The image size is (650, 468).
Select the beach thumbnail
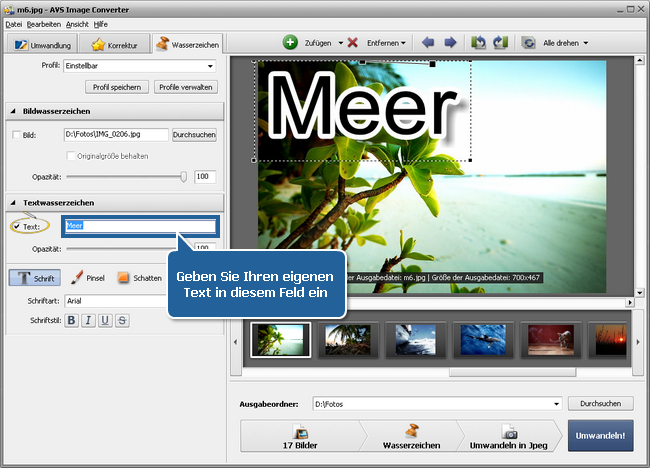click(281, 340)
